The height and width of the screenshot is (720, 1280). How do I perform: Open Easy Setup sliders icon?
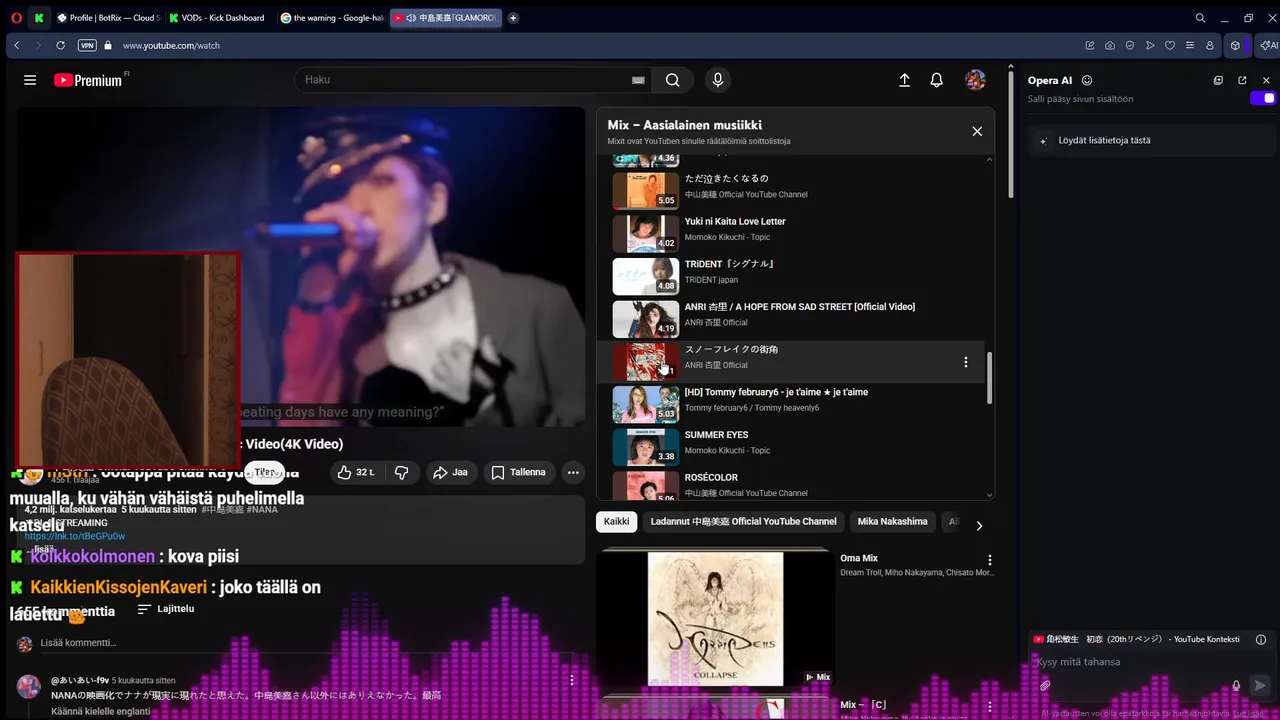click(x=1190, y=45)
